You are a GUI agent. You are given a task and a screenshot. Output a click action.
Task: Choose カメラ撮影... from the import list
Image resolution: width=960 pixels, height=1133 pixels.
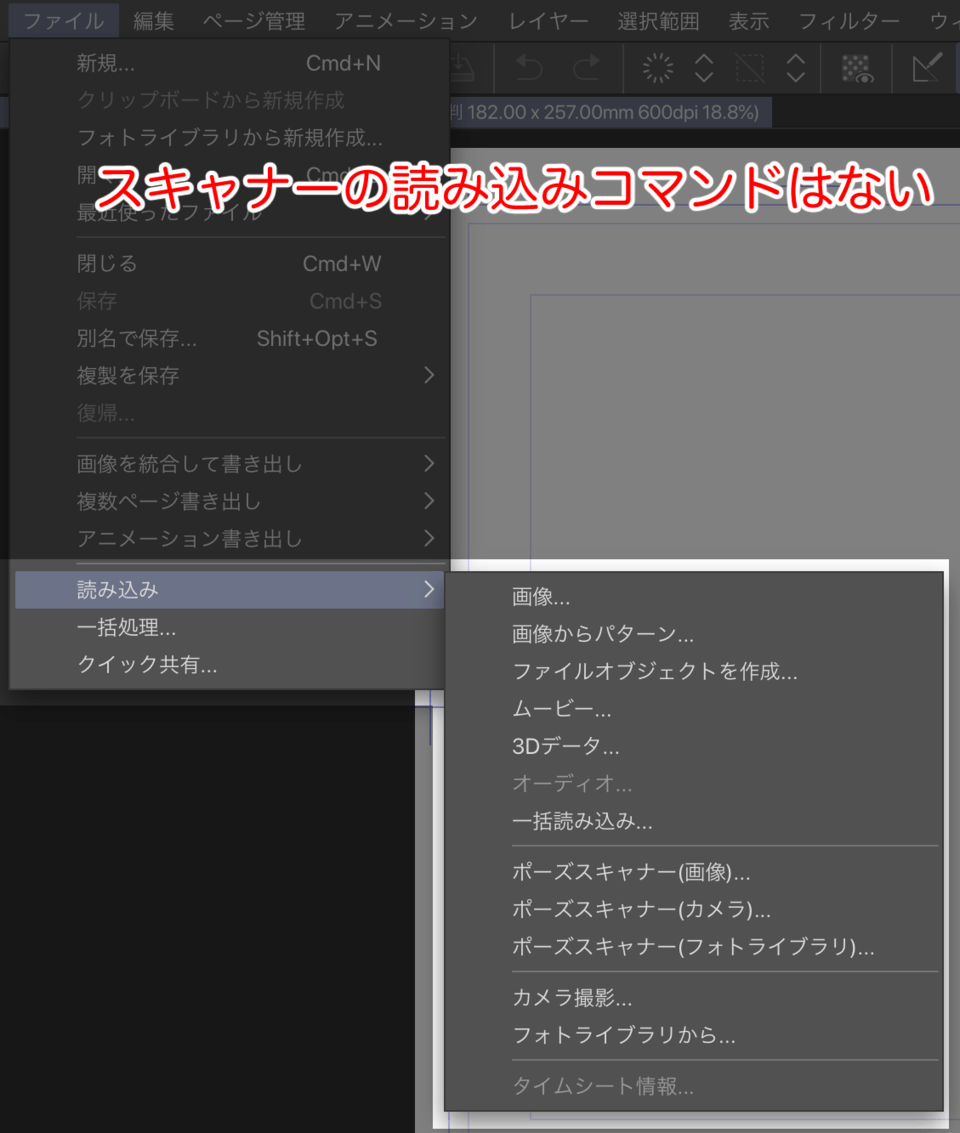pos(560,997)
